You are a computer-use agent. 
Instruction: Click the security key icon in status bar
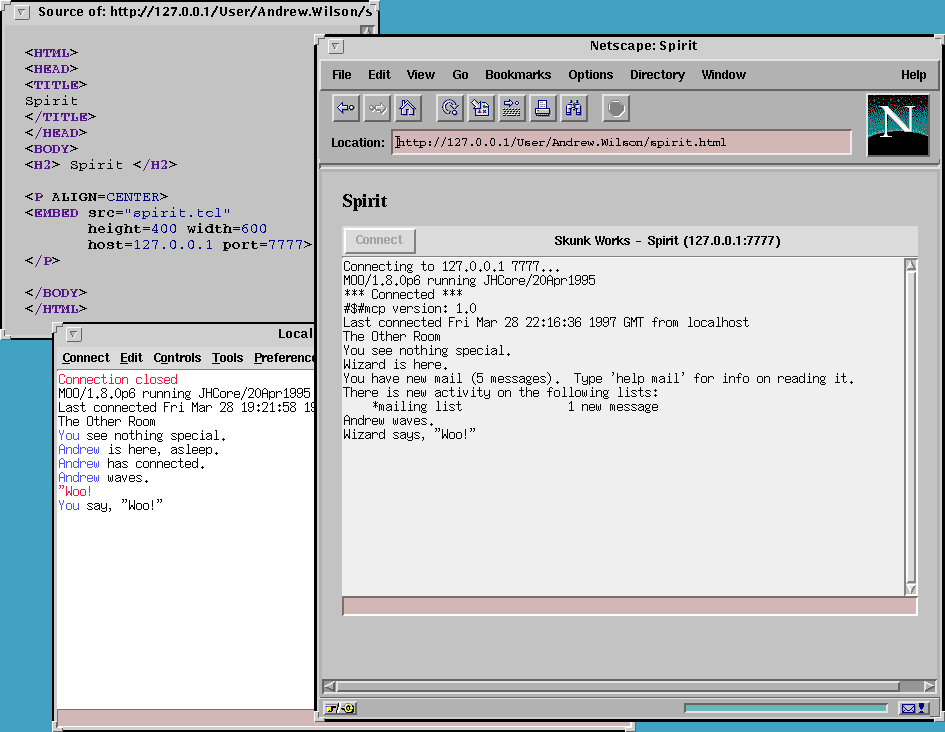coord(340,709)
